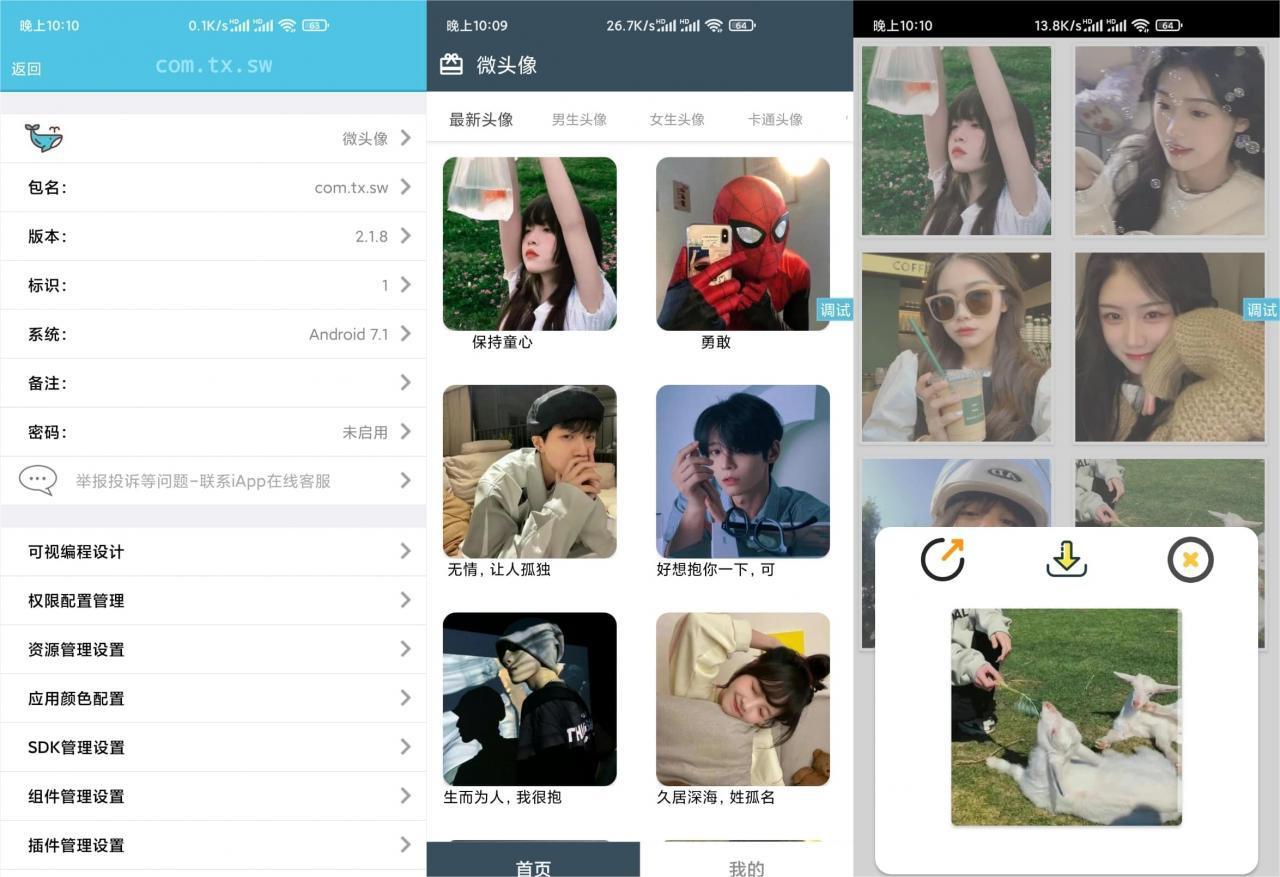The width and height of the screenshot is (1280, 877).
Task: Open the 勇敢 Spider-Man avatar thumbnail
Action: (x=743, y=244)
